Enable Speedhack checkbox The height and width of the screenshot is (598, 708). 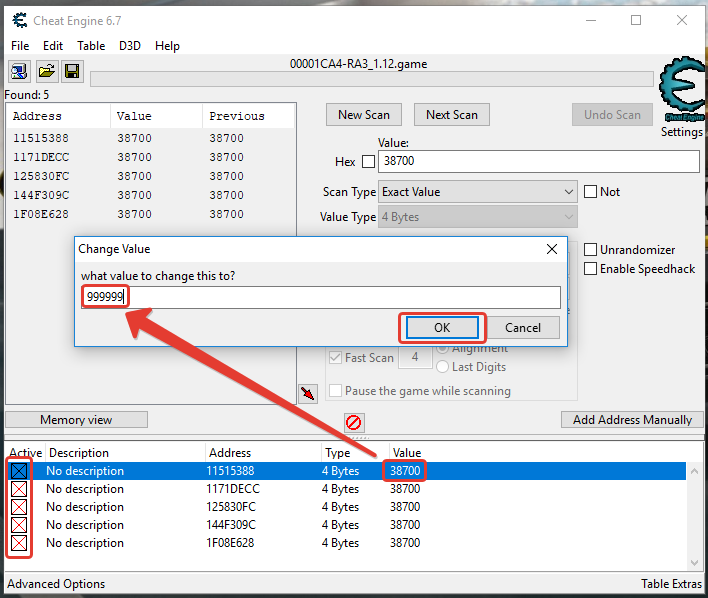click(591, 269)
